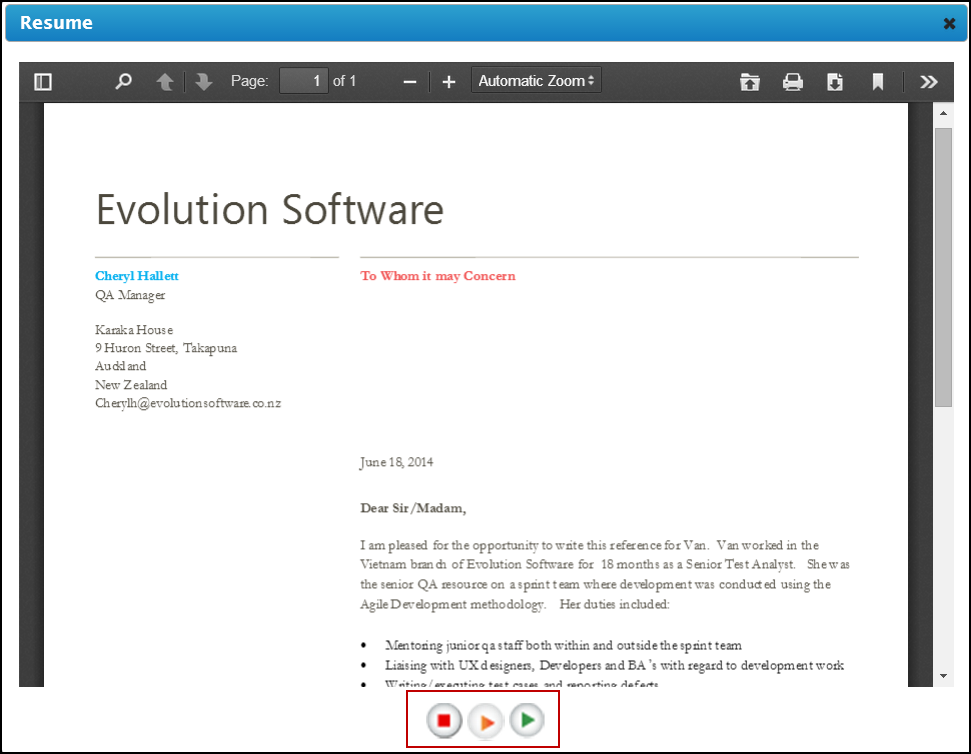The height and width of the screenshot is (754, 971).
Task: Click the 'Mentoring junior qa staff' bullet
Action: [563, 646]
